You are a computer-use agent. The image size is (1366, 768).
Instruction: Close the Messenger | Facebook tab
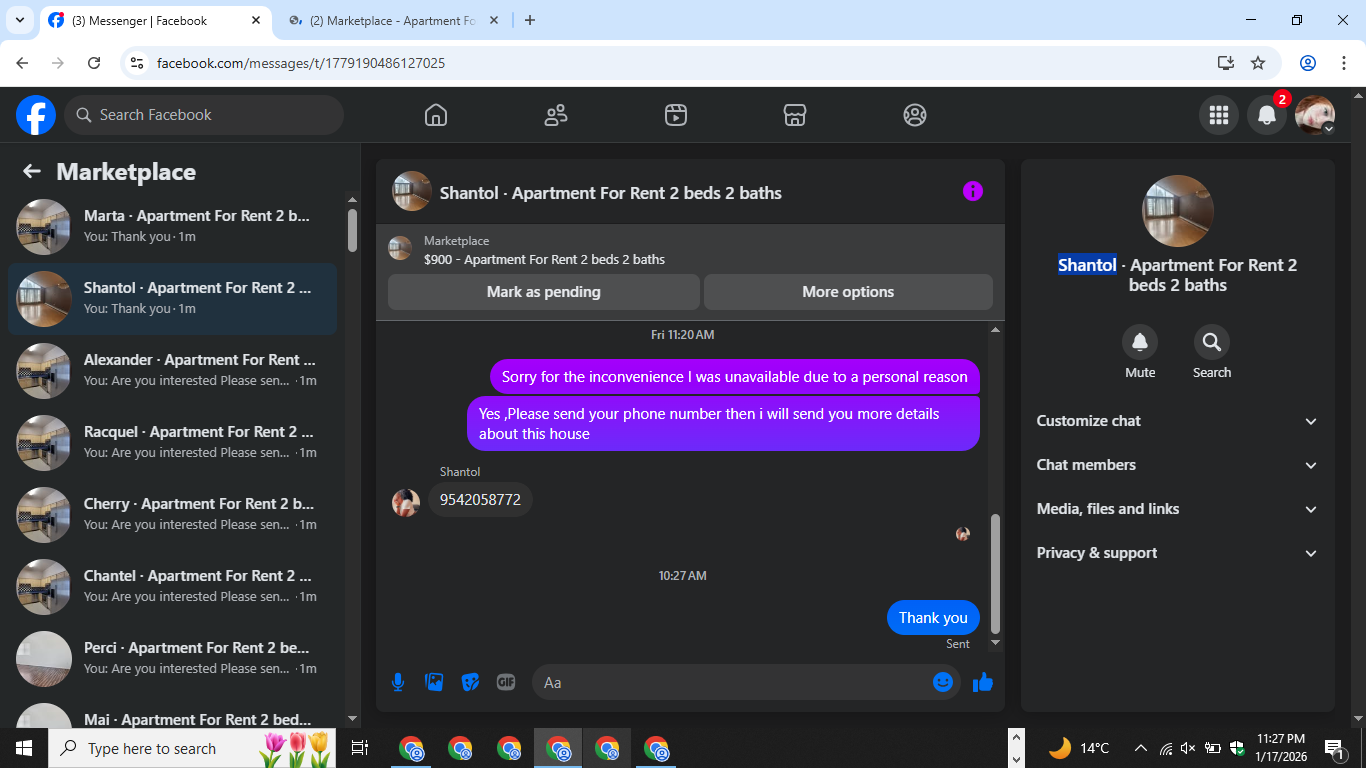point(256,20)
